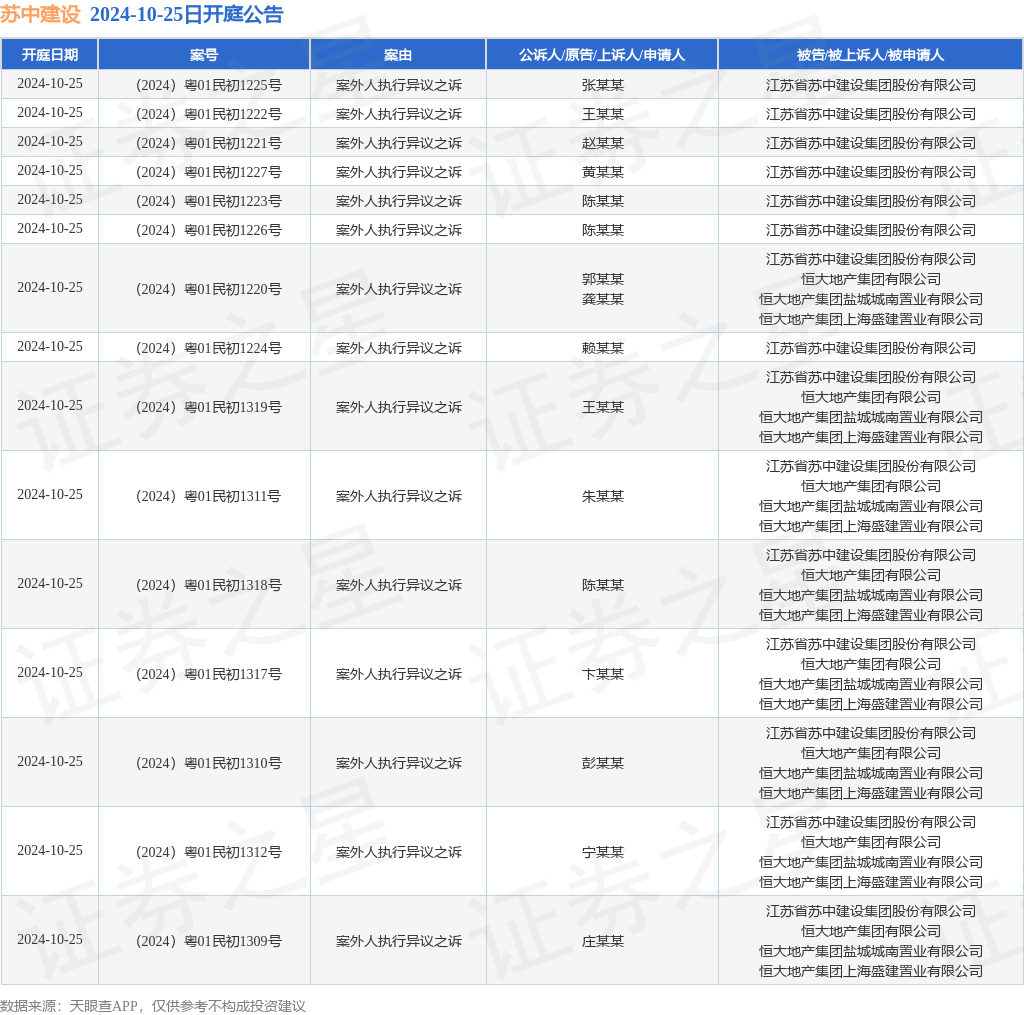Click 江苏省苏中建设集团股份有限公司 in the 赵某某 row
Viewport: 1024px width, 1015px height.
pos(871,143)
